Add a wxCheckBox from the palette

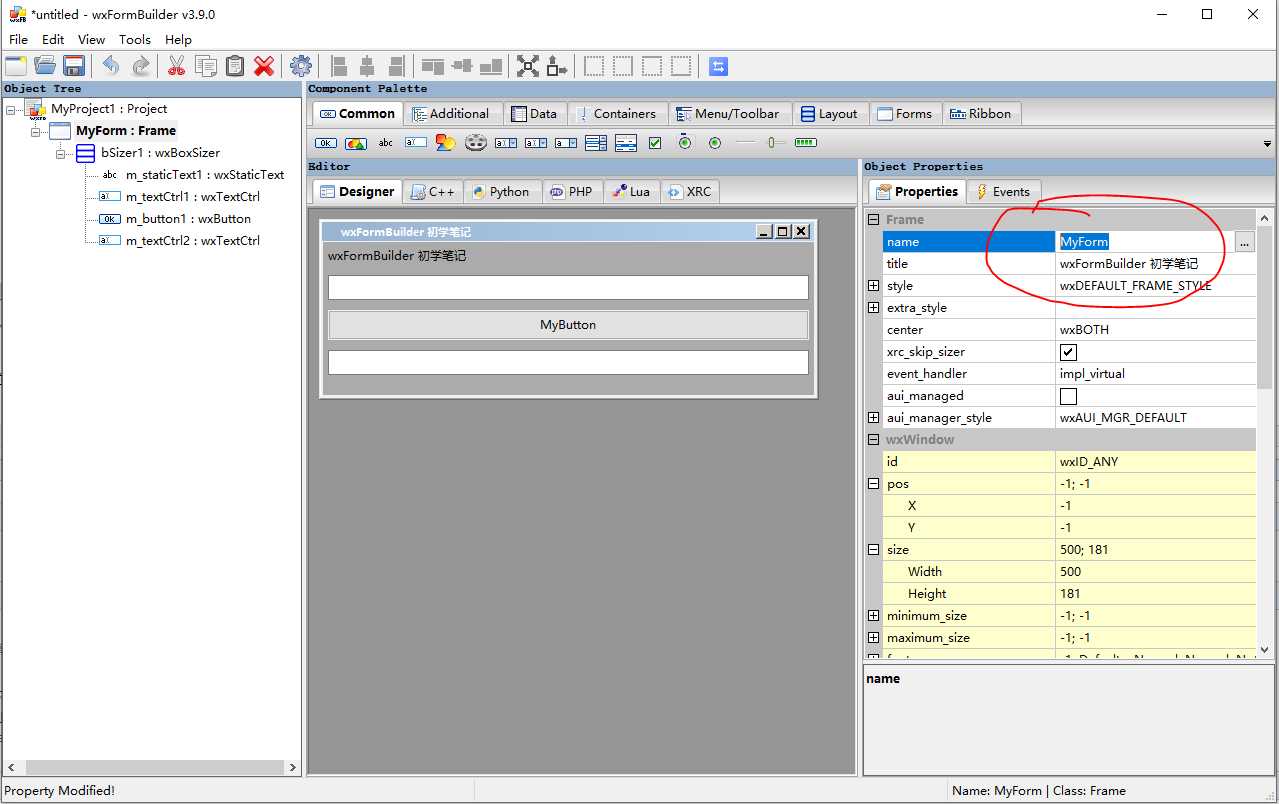pyautogui.click(x=655, y=143)
